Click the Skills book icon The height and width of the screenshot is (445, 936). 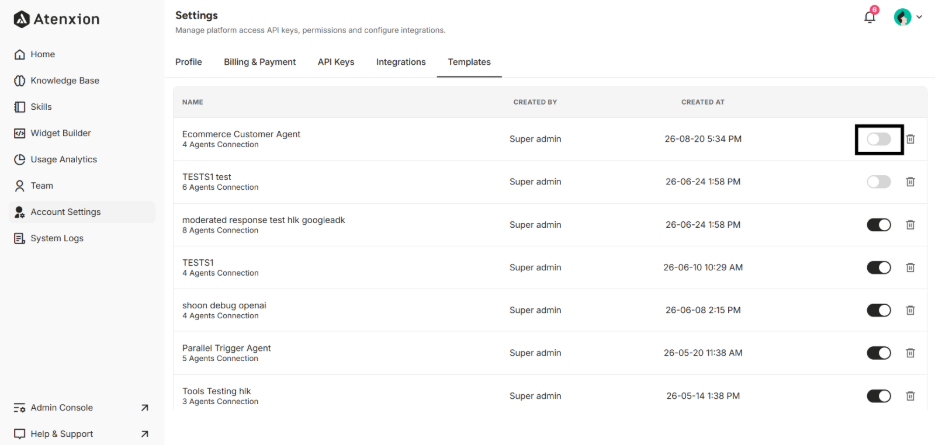20,107
